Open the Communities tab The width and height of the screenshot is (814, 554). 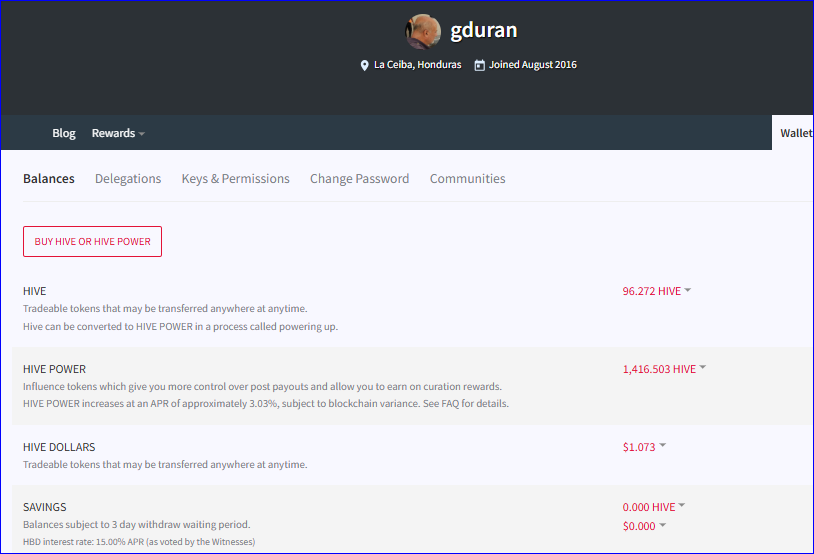[x=467, y=179]
